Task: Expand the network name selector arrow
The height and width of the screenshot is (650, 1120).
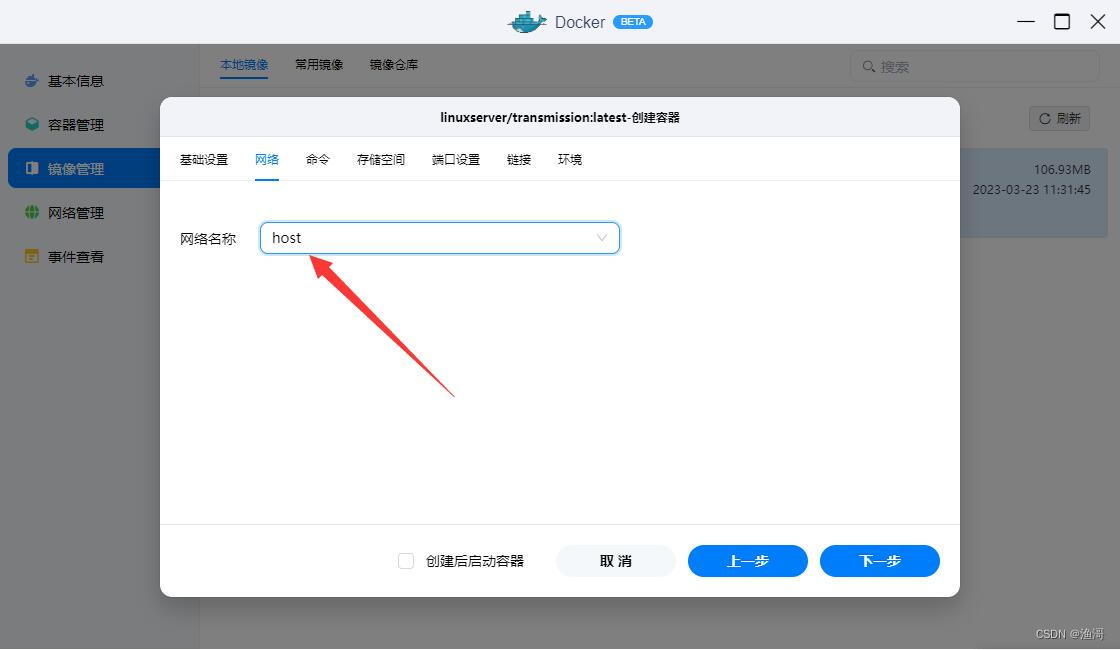Action: (x=602, y=238)
